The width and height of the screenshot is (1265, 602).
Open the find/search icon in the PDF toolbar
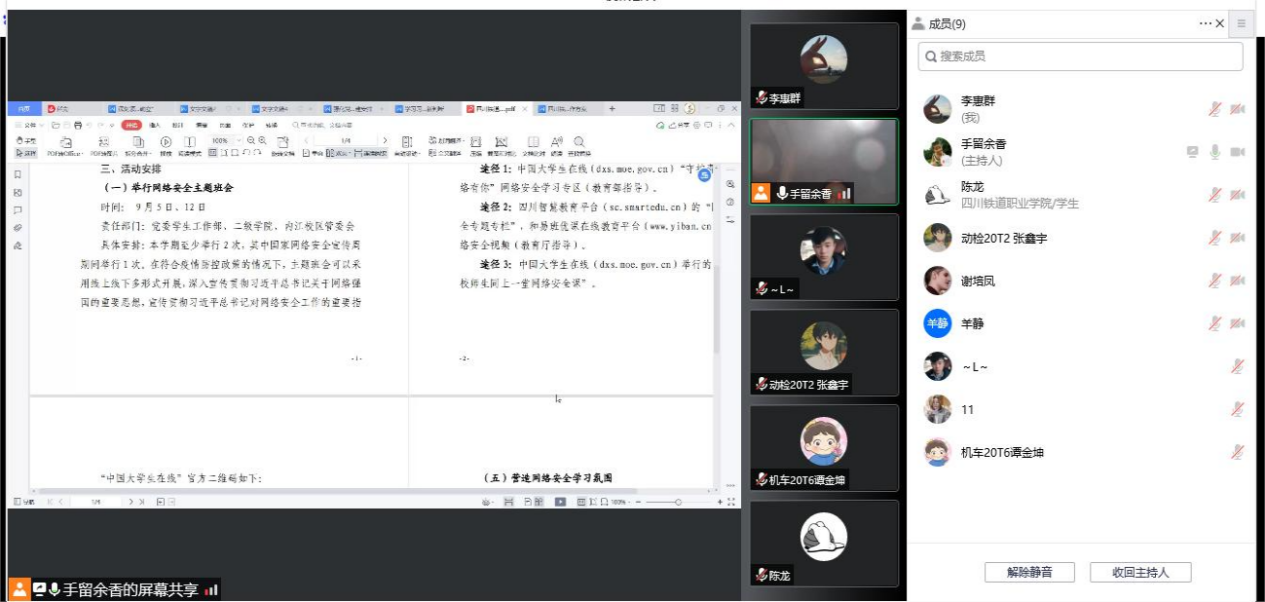pyautogui.click(x=578, y=141)
